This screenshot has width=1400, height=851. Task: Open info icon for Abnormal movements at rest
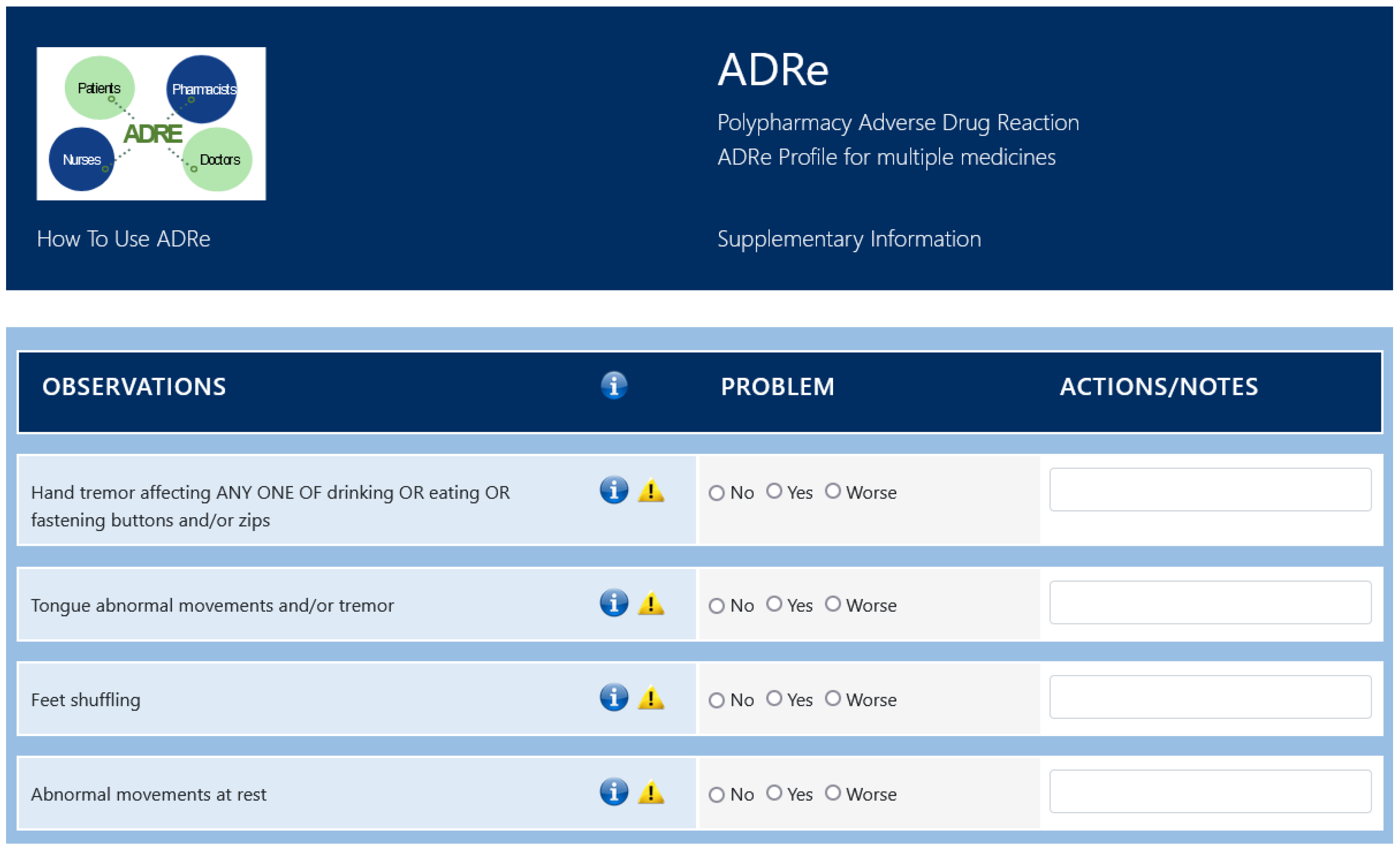point(614,792)
